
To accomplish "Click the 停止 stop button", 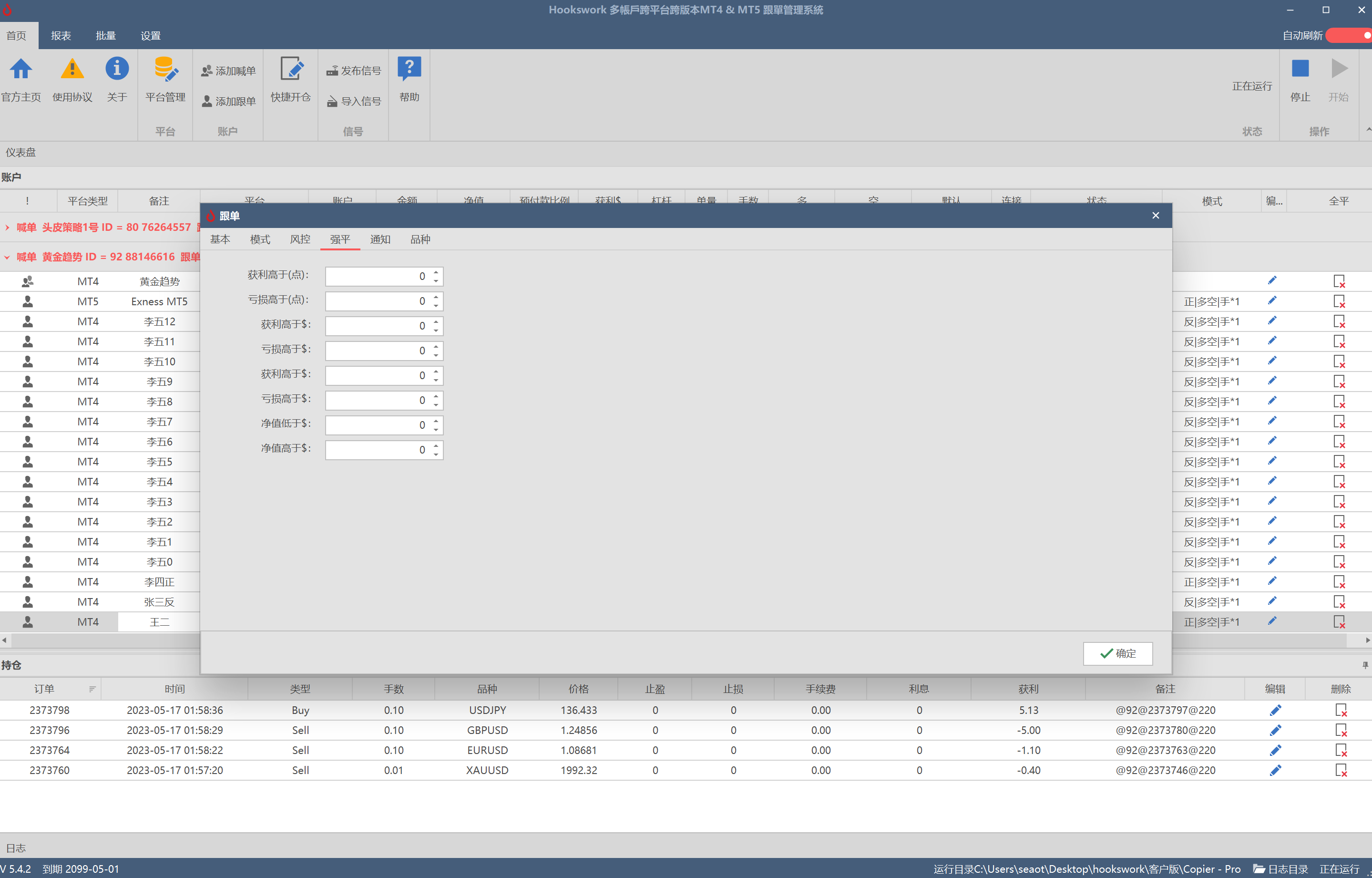I will (x=1300, y=69).
